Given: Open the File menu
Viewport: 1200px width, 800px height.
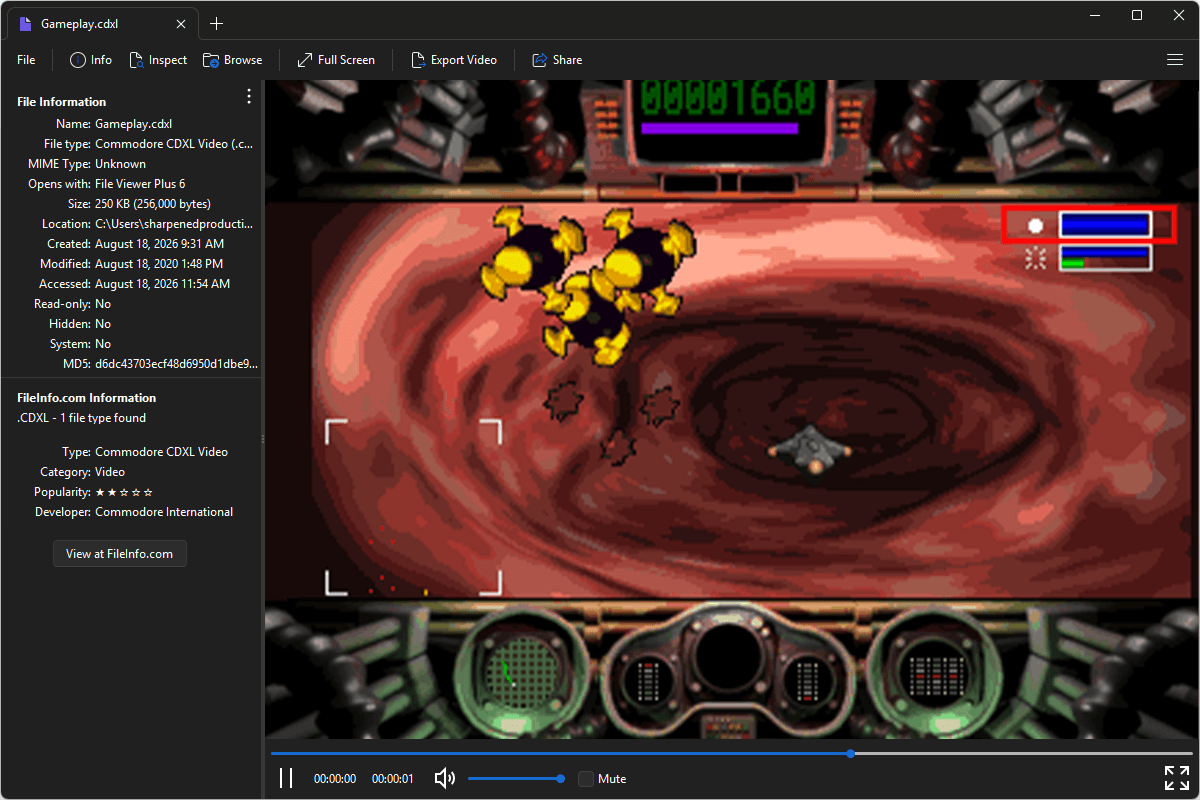Looking at the screenshot, I should coord(26,60).
